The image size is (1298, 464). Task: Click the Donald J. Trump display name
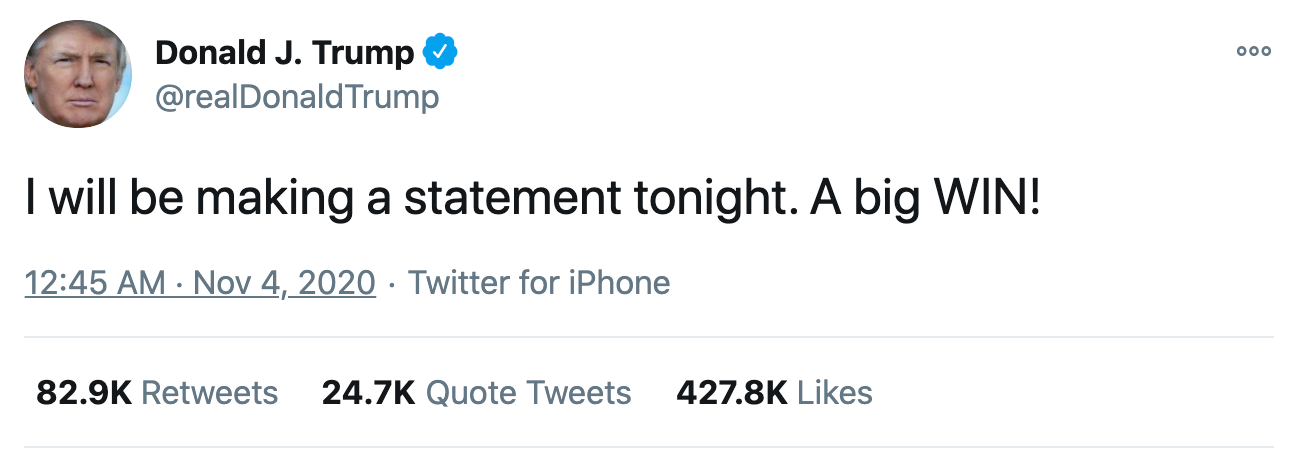pos(284,52)
